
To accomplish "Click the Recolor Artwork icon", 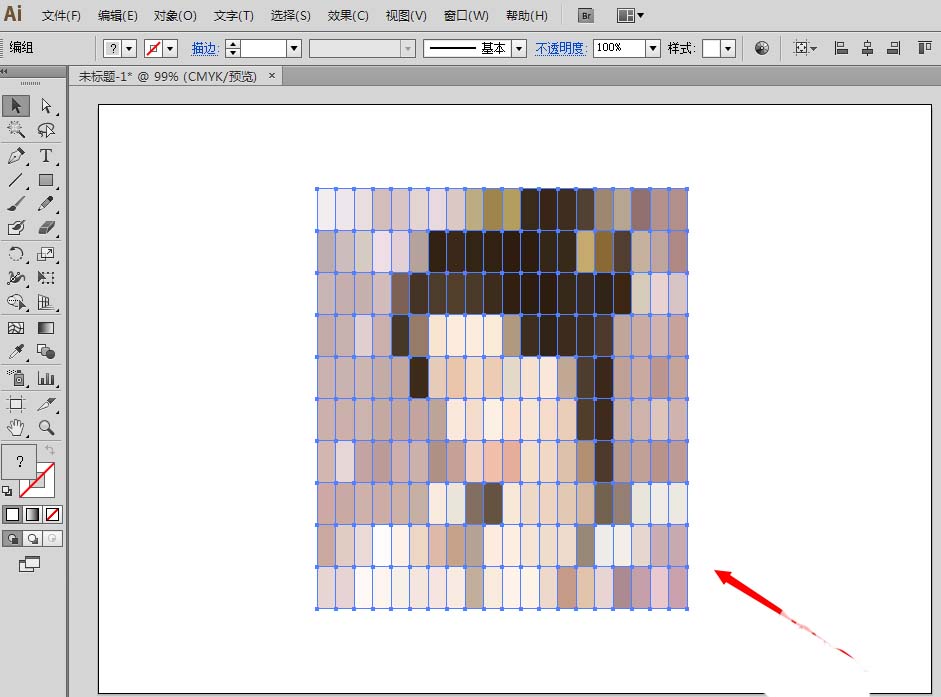I will click(762, 48).
